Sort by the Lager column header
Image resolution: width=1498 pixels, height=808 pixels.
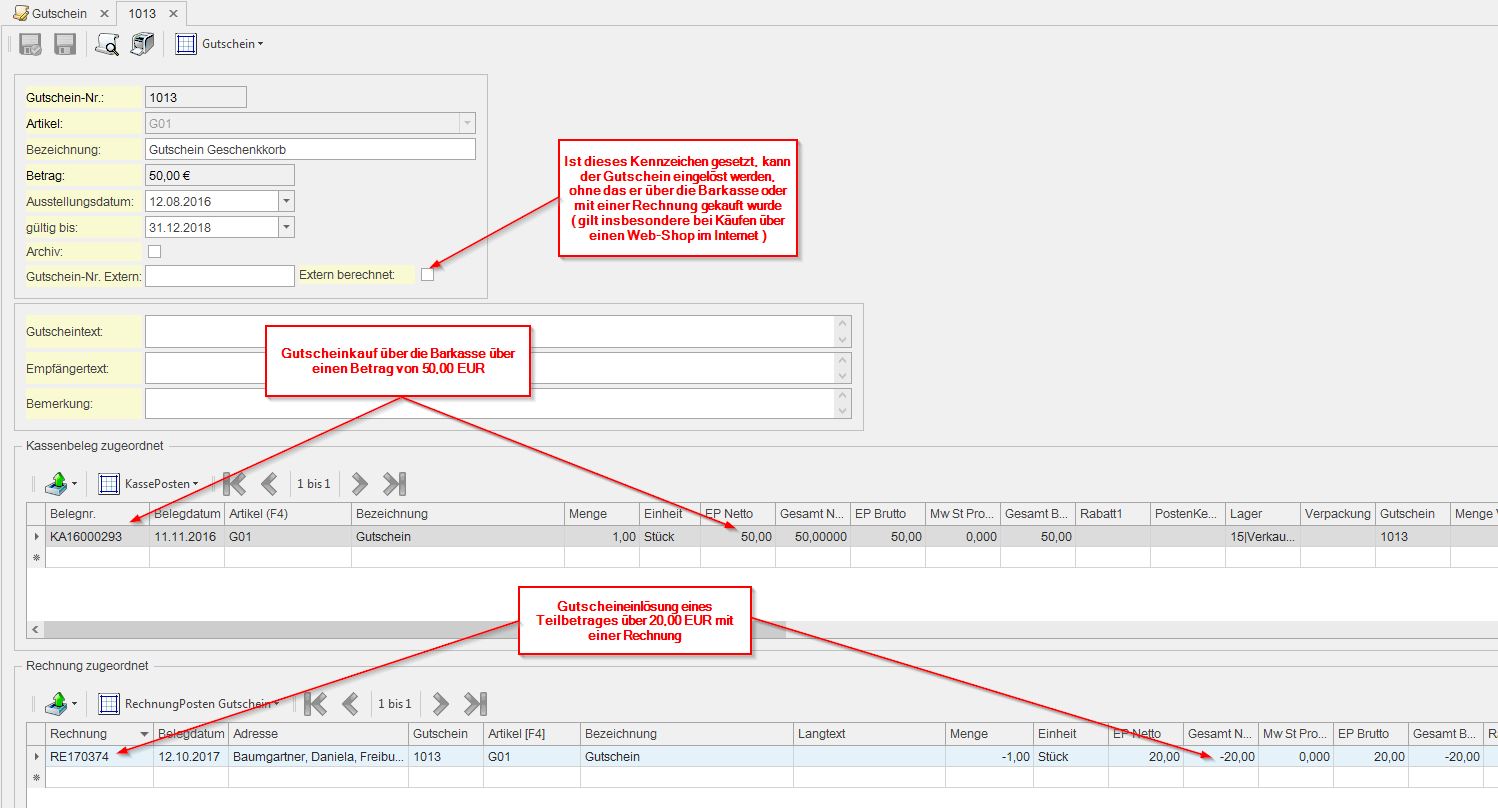coord(1262,514)
